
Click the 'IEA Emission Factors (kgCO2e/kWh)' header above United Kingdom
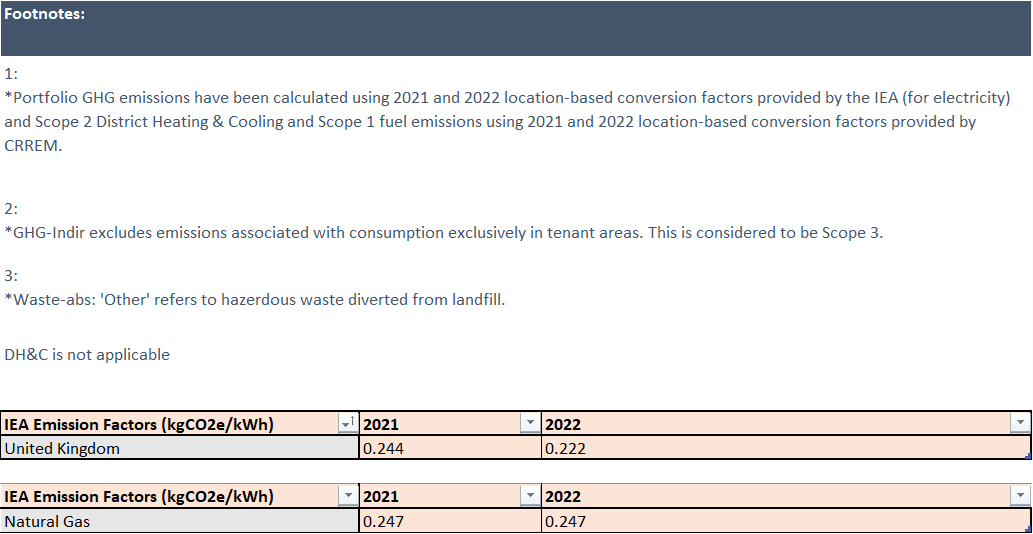coord(139,425)
